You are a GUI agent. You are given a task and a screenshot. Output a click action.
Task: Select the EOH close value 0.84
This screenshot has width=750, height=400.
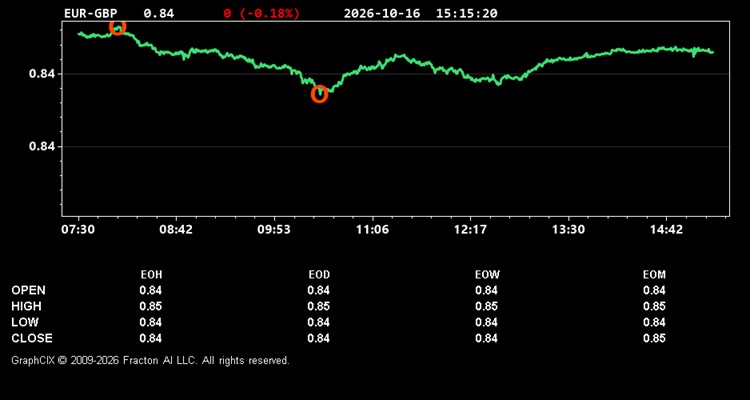pos(151,338)
